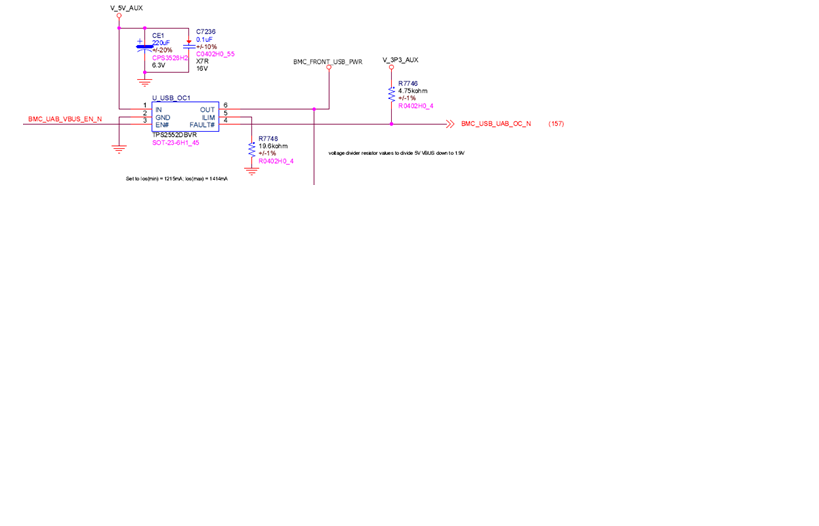Click the OUT pin label
This screenshot has width=819, height=526.
[x=207, y=110]
